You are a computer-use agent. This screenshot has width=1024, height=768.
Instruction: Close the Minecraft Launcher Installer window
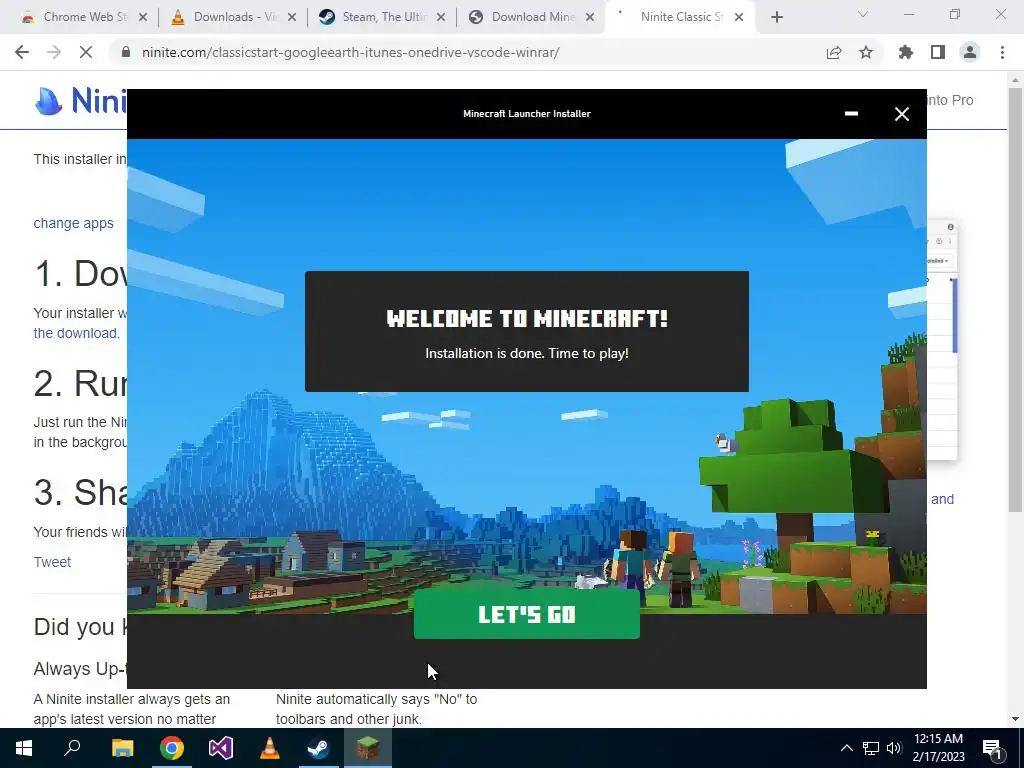click(x=902, y=114)
